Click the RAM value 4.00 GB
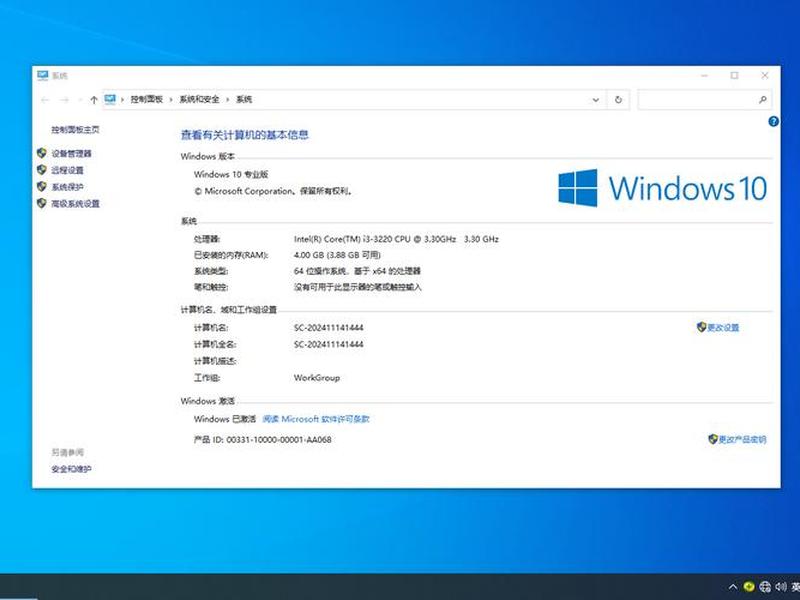 [x=337, y=255]
